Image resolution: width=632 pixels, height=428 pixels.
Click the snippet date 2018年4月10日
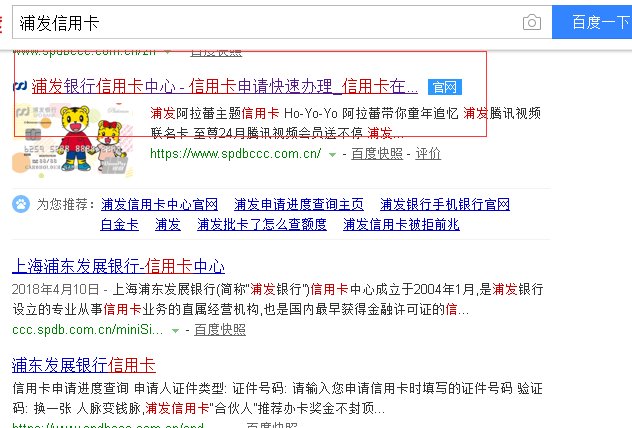(55, 289)
